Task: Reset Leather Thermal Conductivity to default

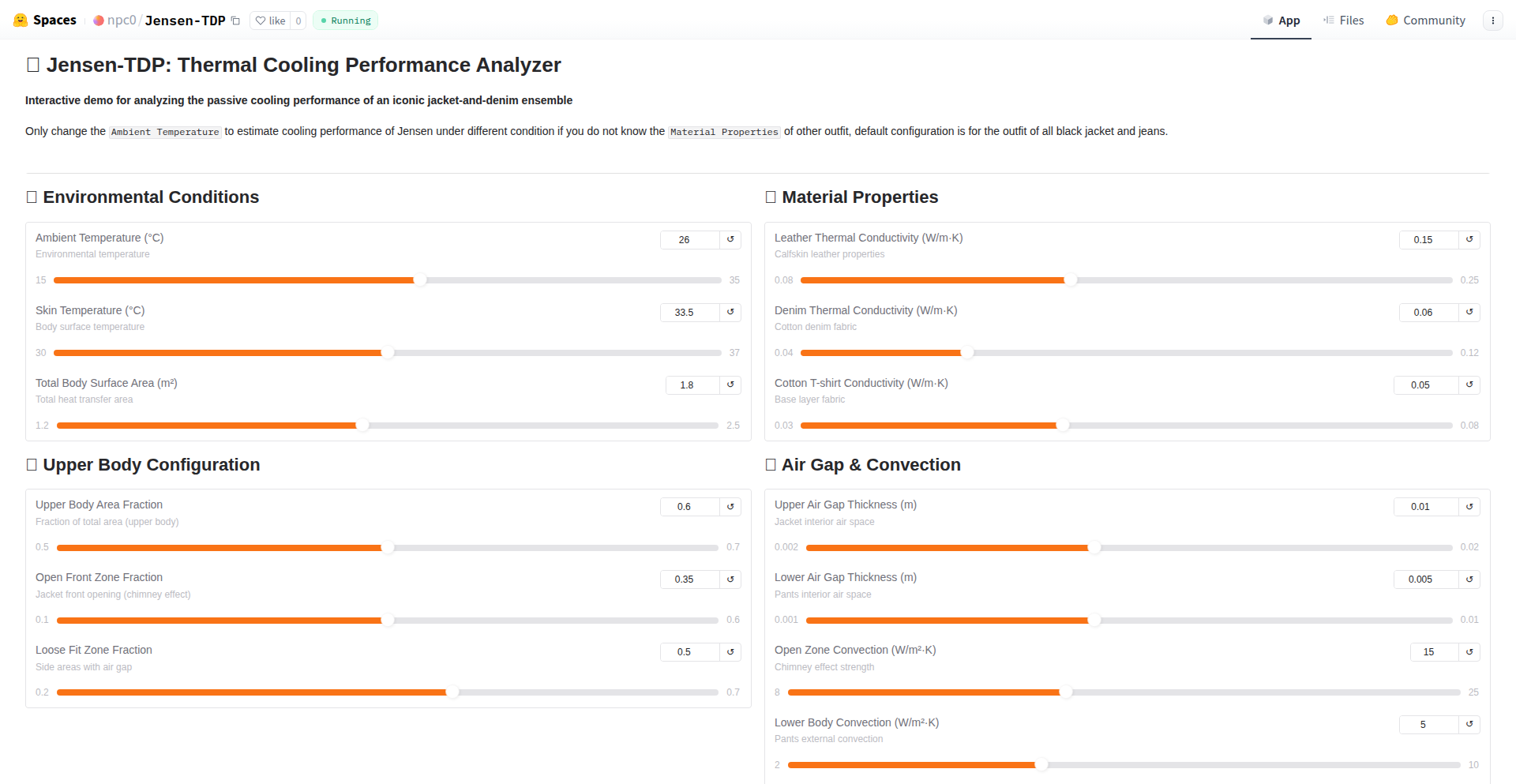Action: coord(1469,239)
